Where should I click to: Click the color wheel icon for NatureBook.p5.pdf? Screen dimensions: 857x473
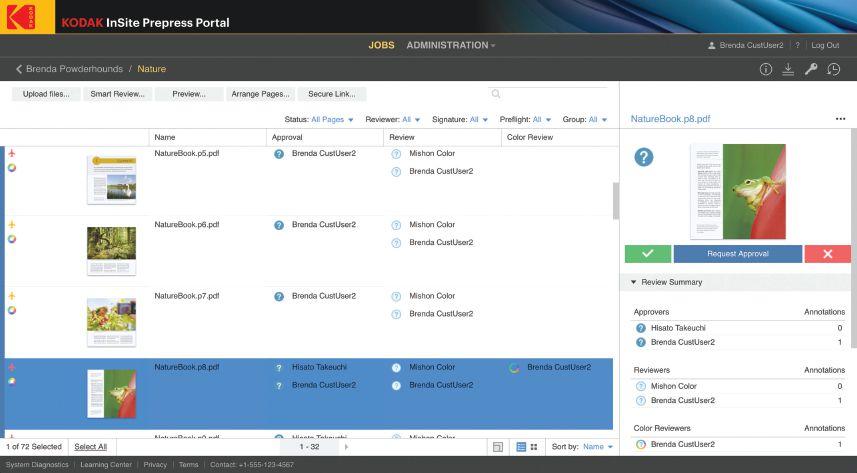click(x=11, y=168)
